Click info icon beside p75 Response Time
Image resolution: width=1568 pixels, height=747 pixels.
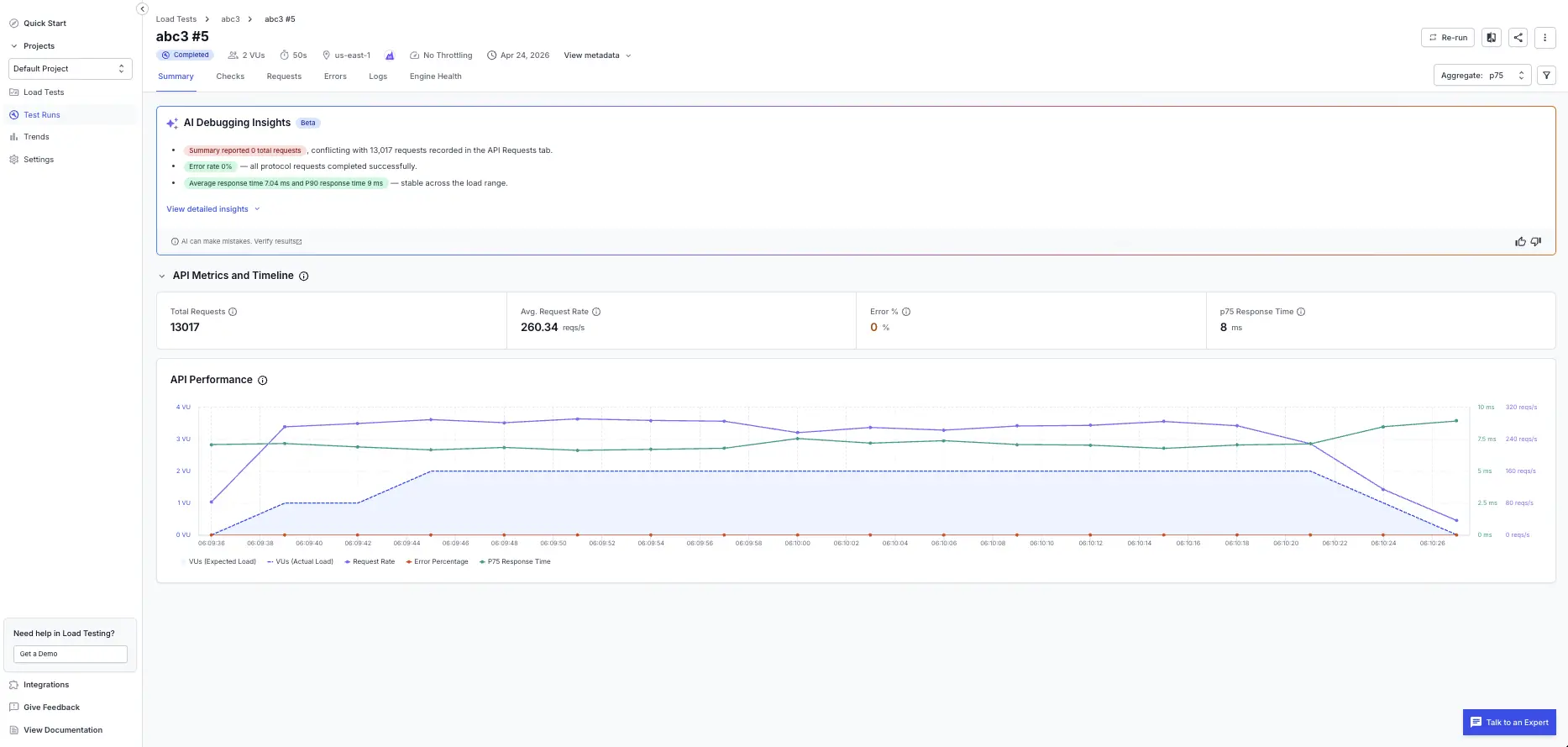click(x=1301, y=312)
